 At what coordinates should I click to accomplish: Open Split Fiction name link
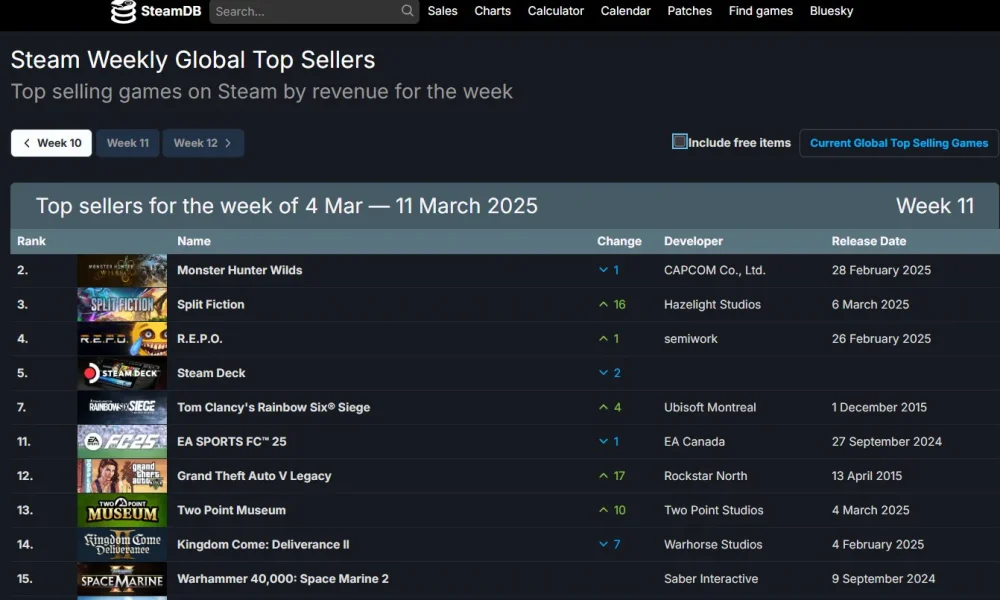[210, 304]
